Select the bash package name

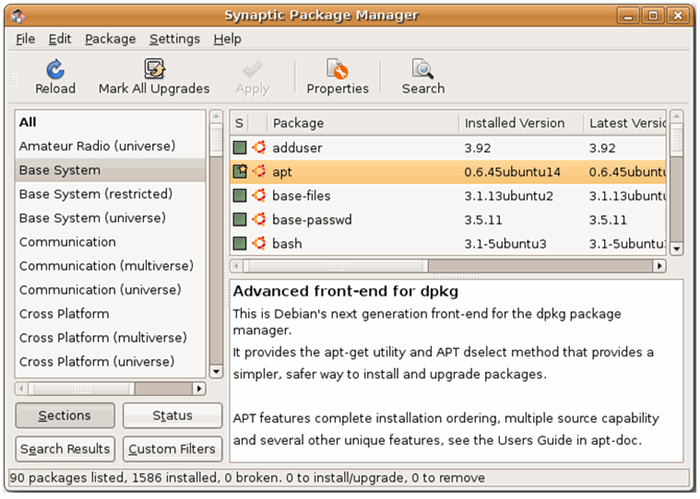click(287, 244)
